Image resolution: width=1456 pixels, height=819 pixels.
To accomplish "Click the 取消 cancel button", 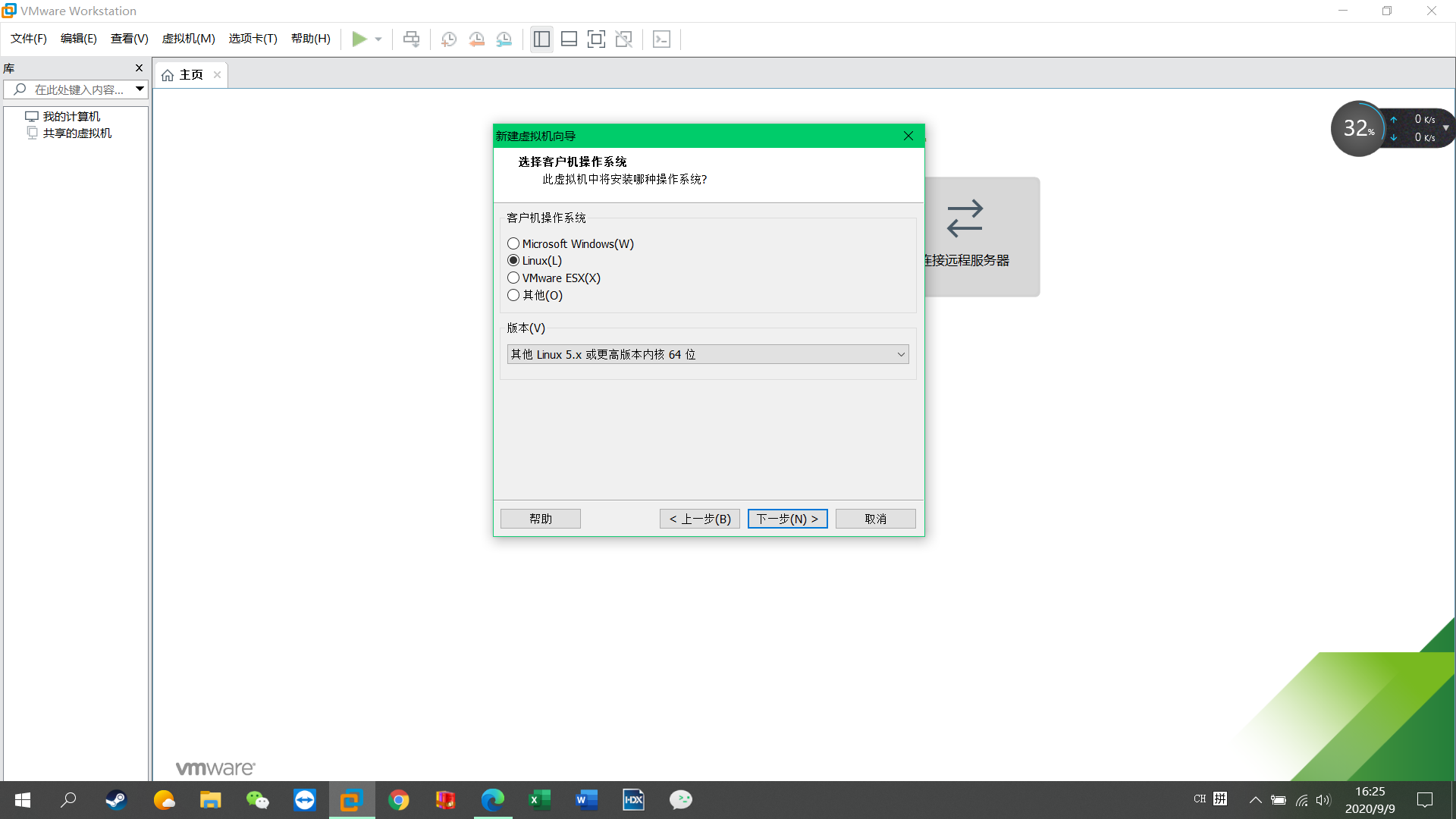I will pyautogui.click(x=876, y=519).
